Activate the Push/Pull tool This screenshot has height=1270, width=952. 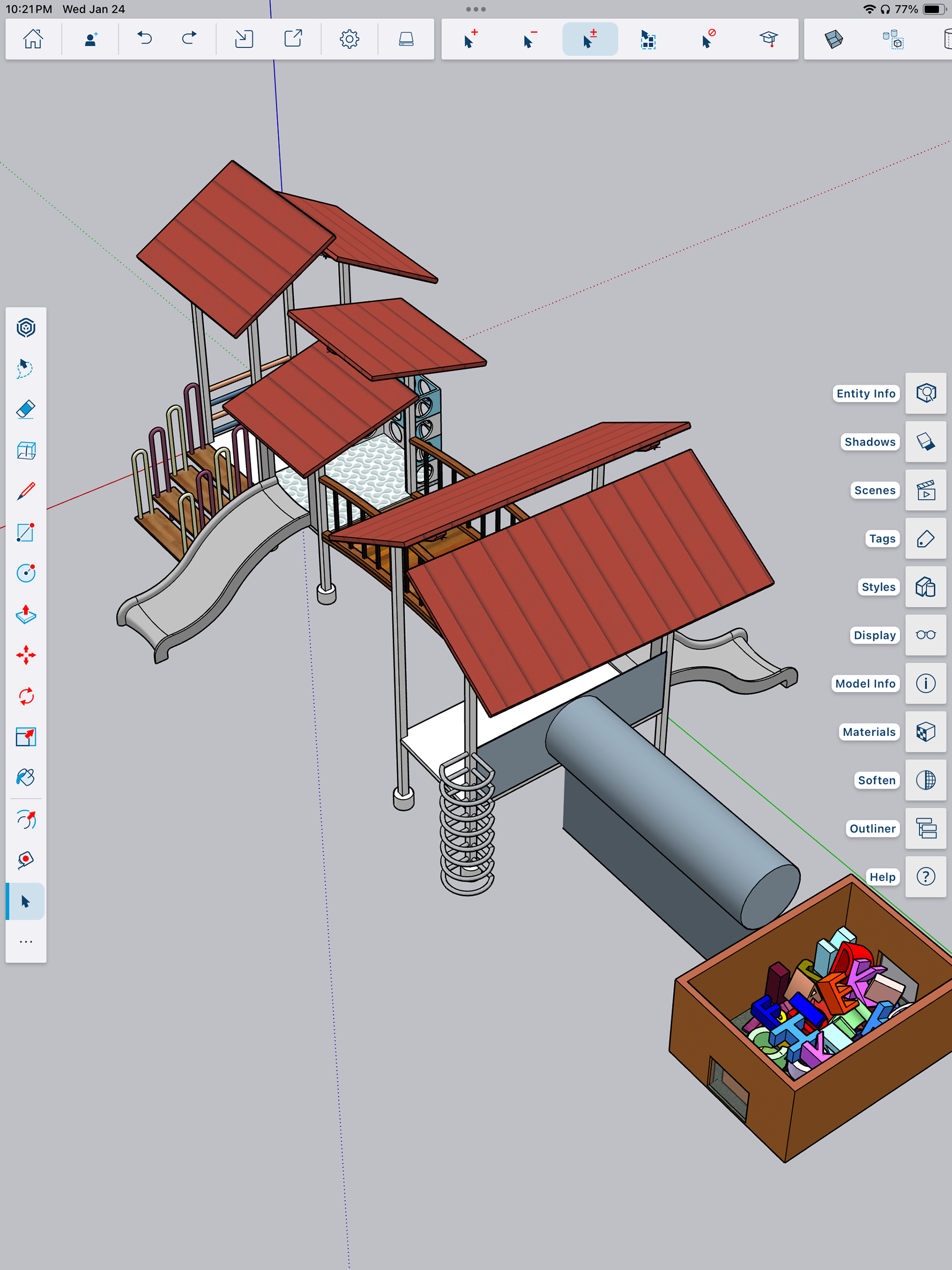coord(26,614)
